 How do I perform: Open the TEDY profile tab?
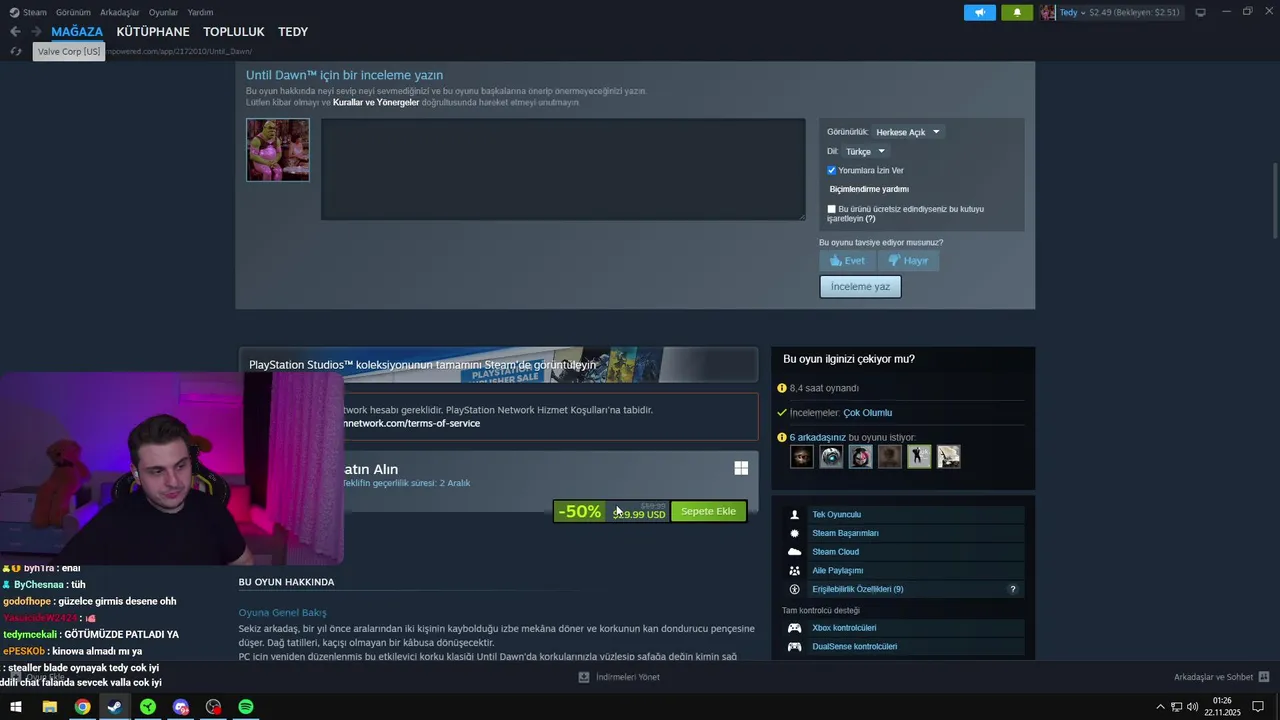click(x=293, y=32)
